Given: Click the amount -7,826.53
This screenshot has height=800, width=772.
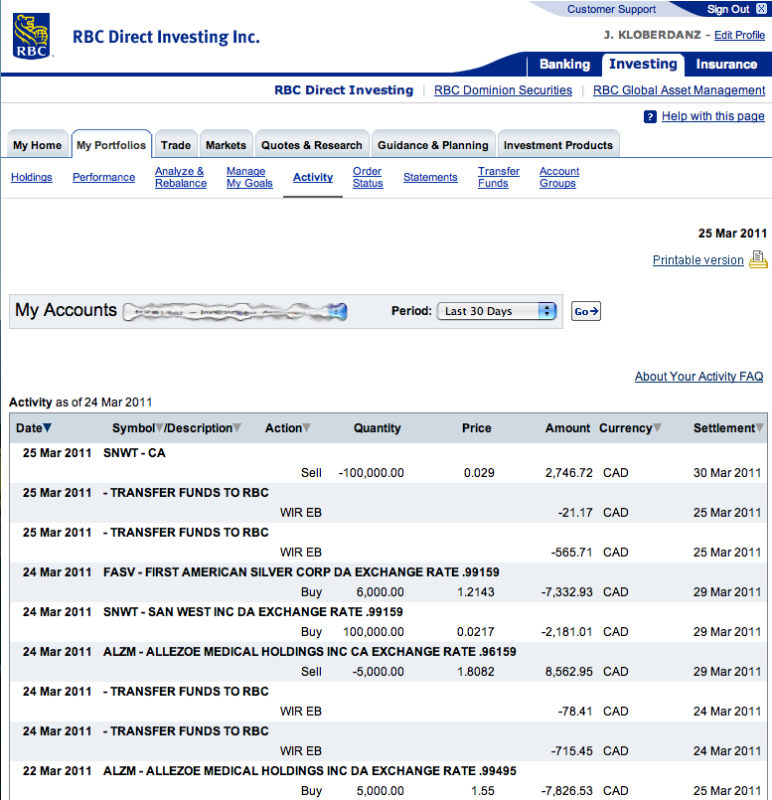Looking at the screenshot, I should (x=567, y=791).
